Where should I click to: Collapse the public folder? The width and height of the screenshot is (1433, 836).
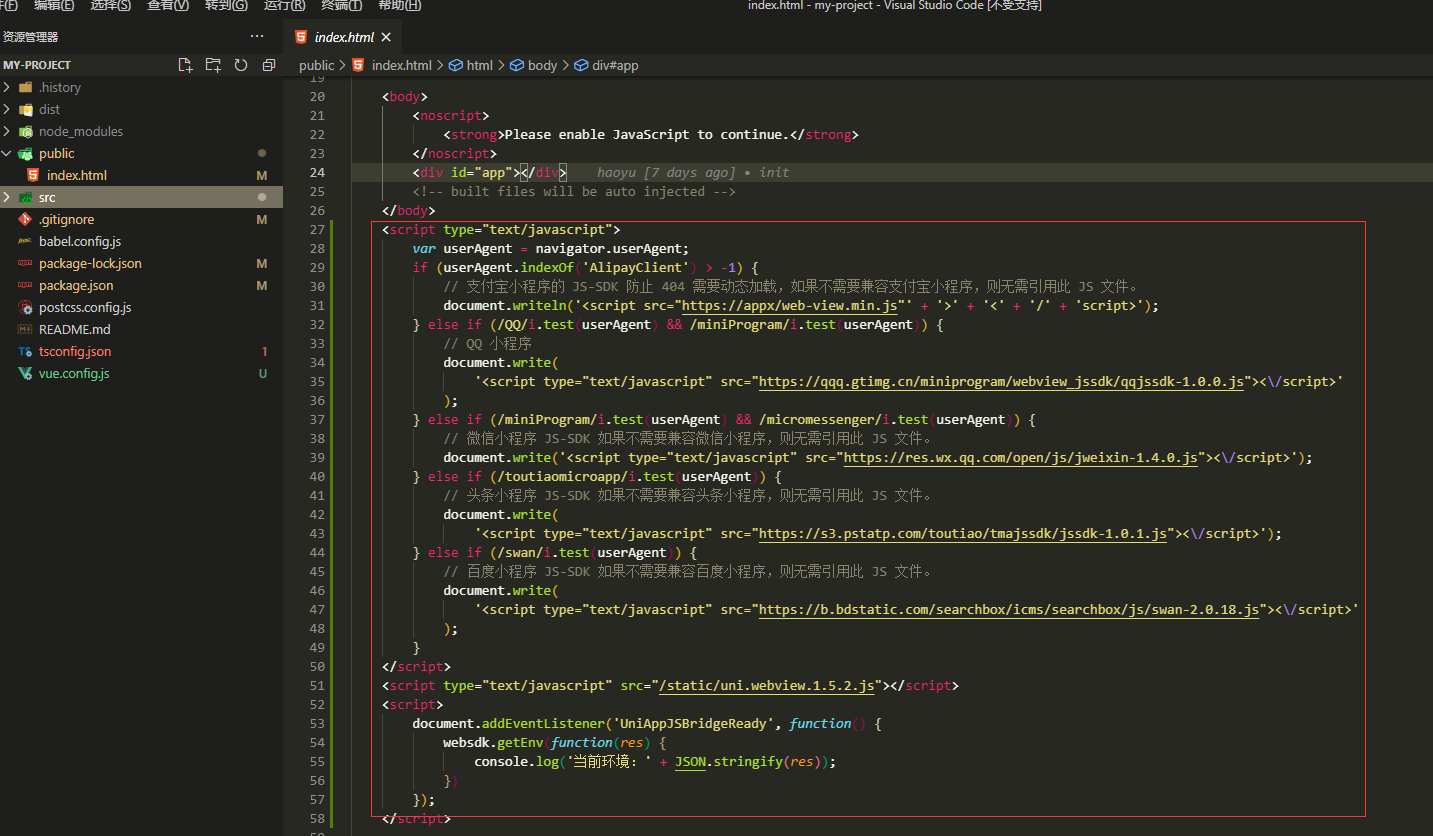click(x=56, y=153)
